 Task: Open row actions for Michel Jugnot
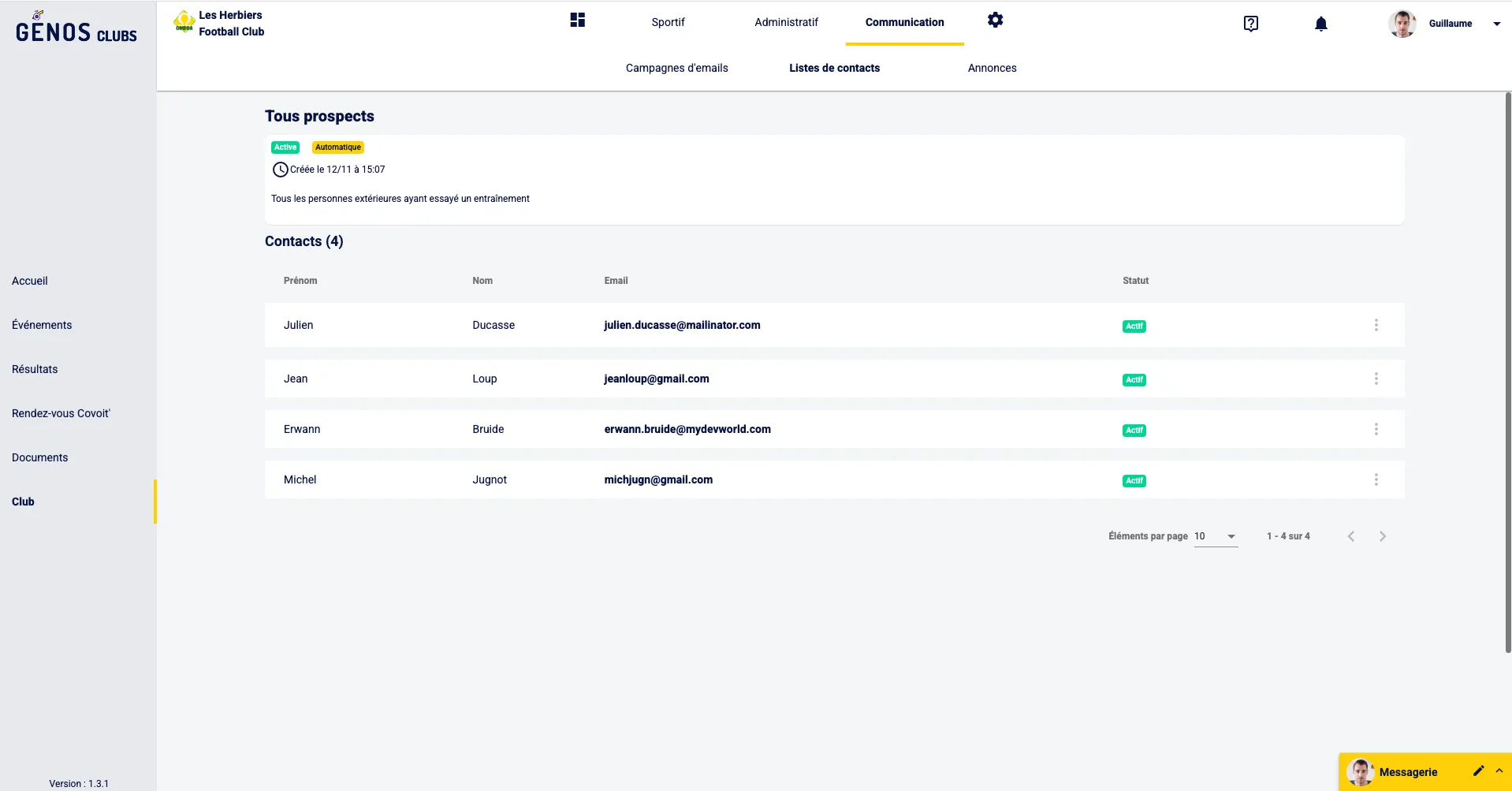click(x=1376, y=479)
